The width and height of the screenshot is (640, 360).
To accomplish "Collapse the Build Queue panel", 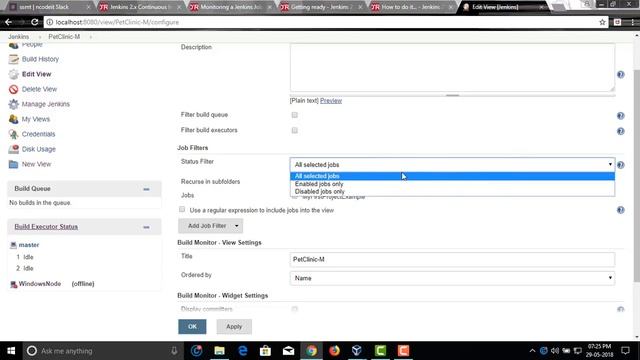I will [x=146, y=189].
